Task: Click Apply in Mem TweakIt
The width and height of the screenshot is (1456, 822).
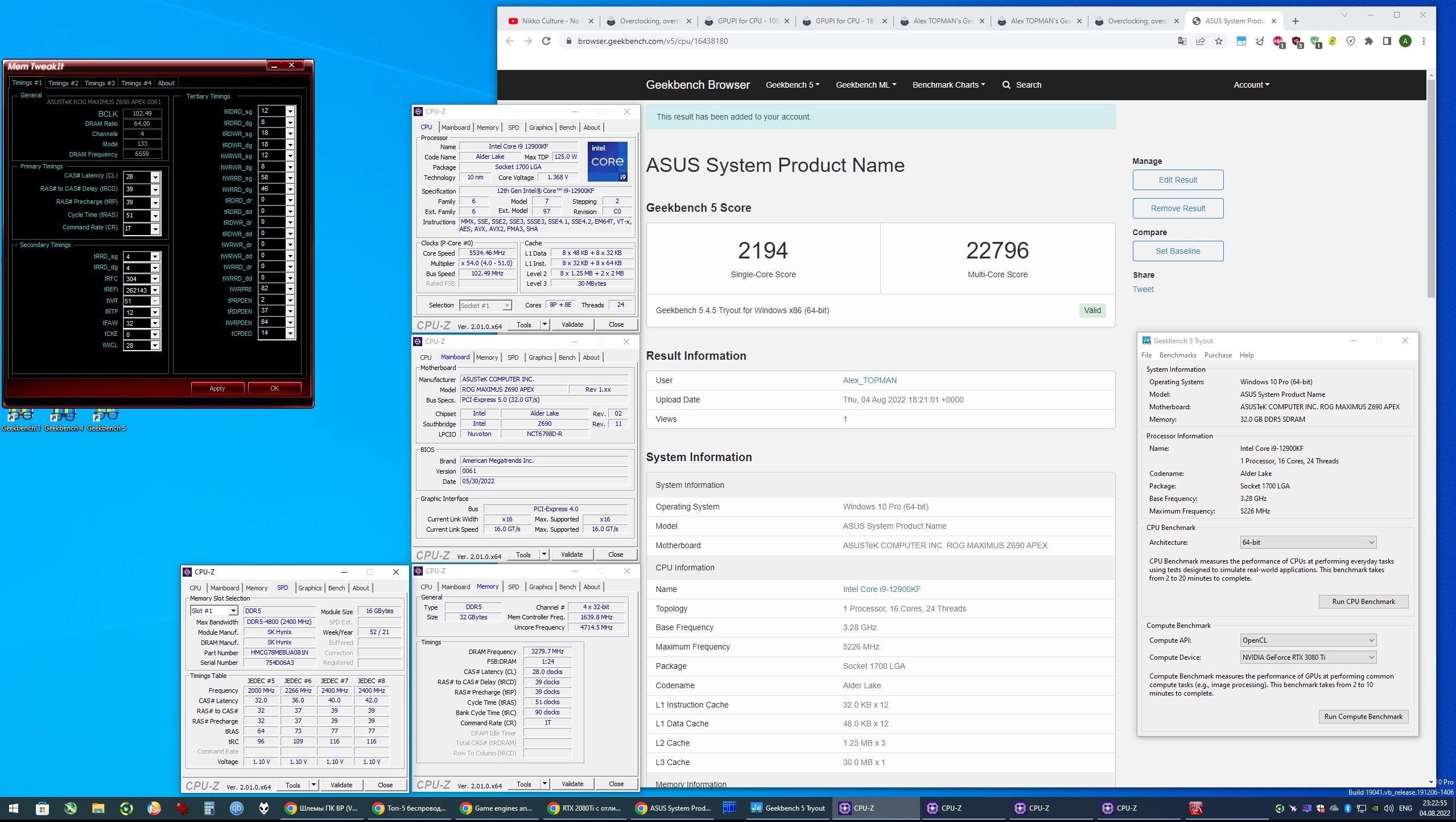Action: (217, 388)
